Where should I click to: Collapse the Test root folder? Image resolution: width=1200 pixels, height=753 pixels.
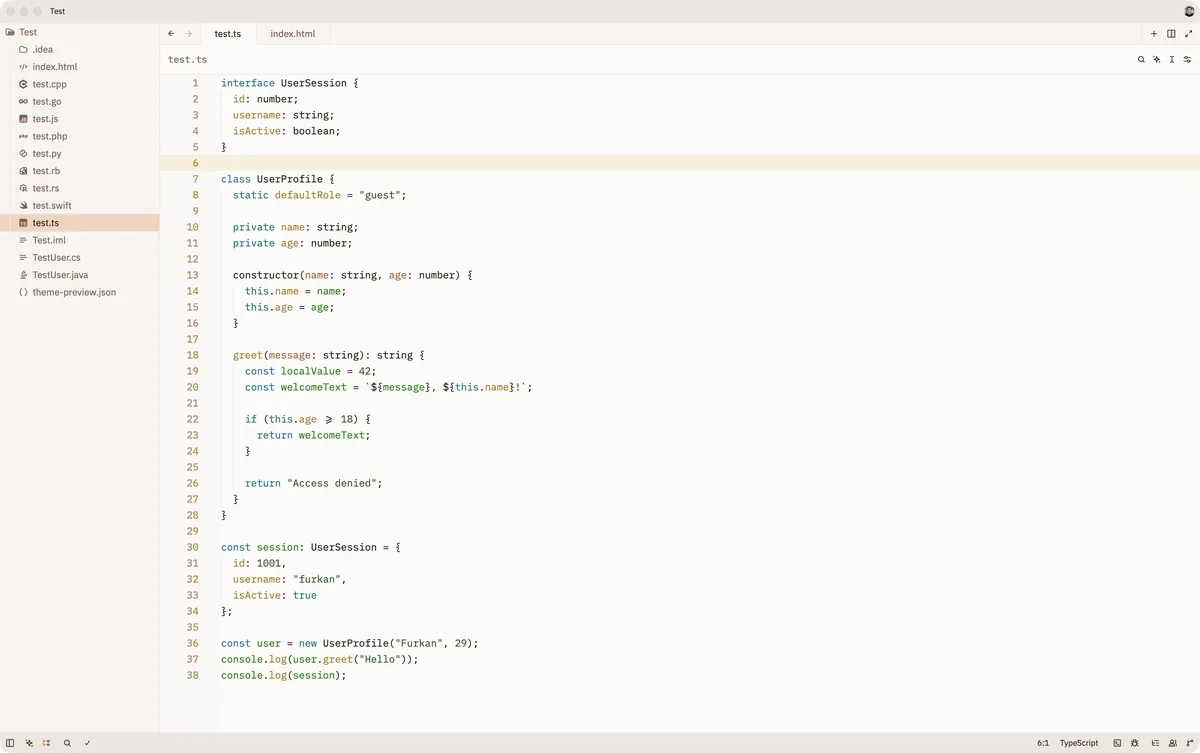[x=80, y=32]
